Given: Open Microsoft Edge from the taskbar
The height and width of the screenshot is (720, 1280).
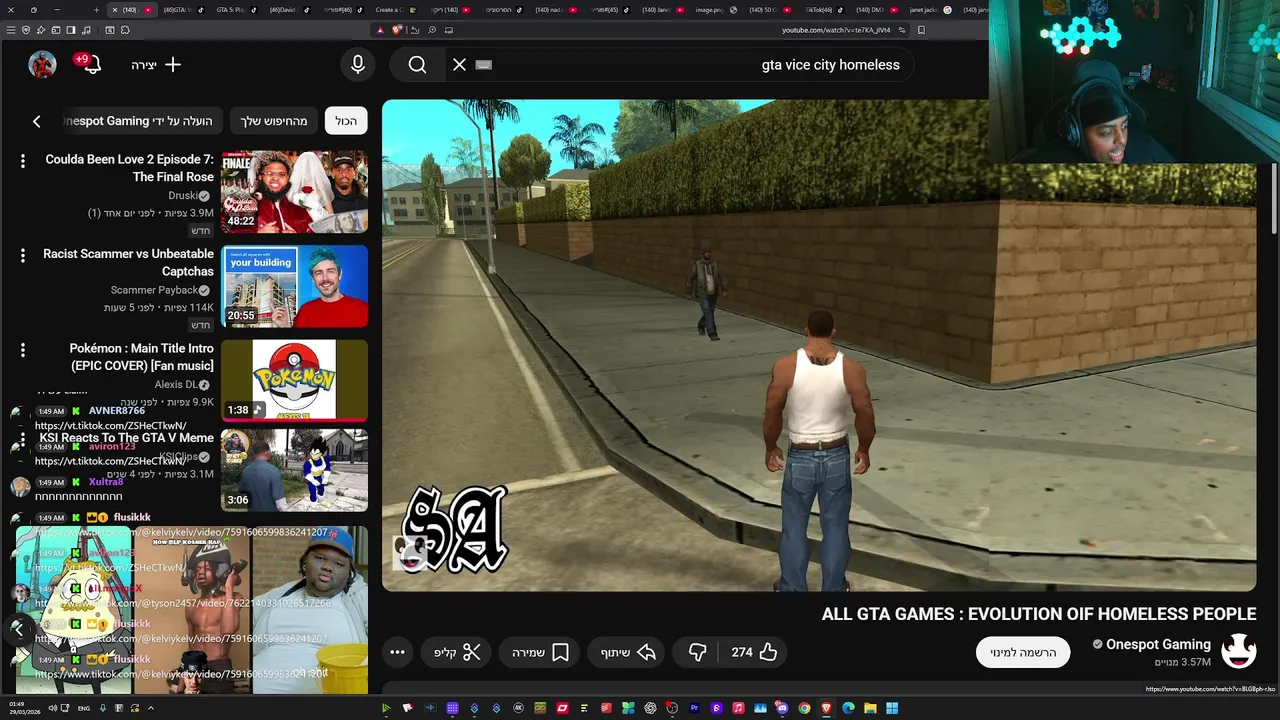Looking at the screenshot, I should point(848,708).
